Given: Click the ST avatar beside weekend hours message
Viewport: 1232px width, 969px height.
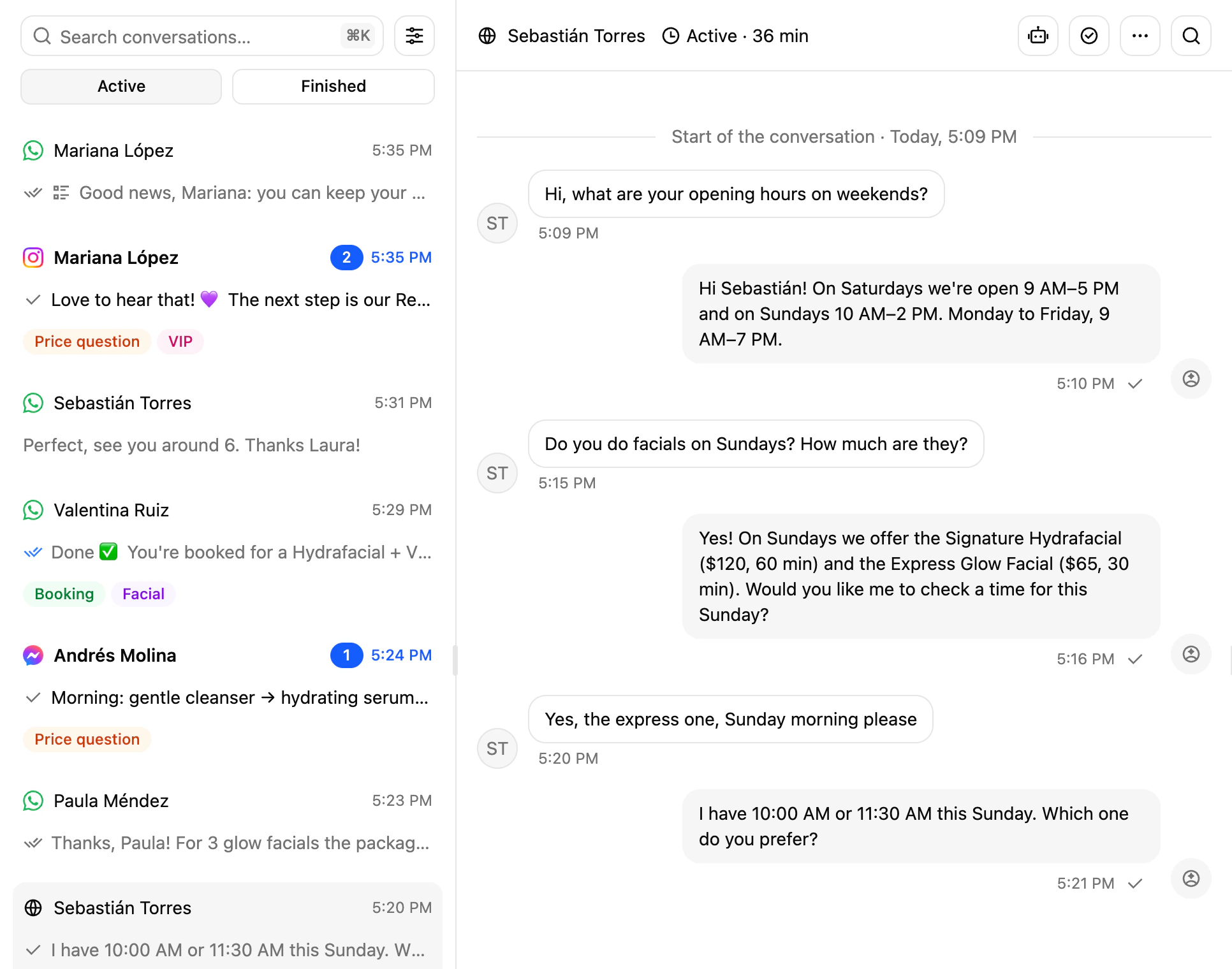Looking at the screenshot, I should click(x=497, y=223).
